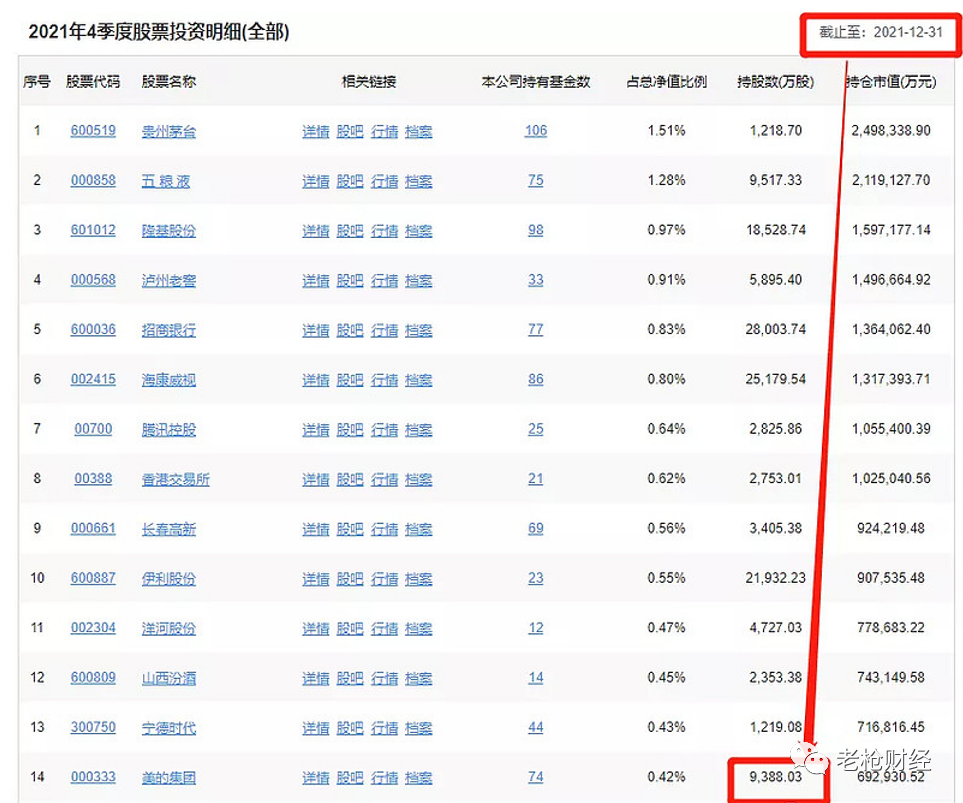The image size is (963, 803).
Task: Open 泸州老窖 stock name link
Action: coord(169,281)
